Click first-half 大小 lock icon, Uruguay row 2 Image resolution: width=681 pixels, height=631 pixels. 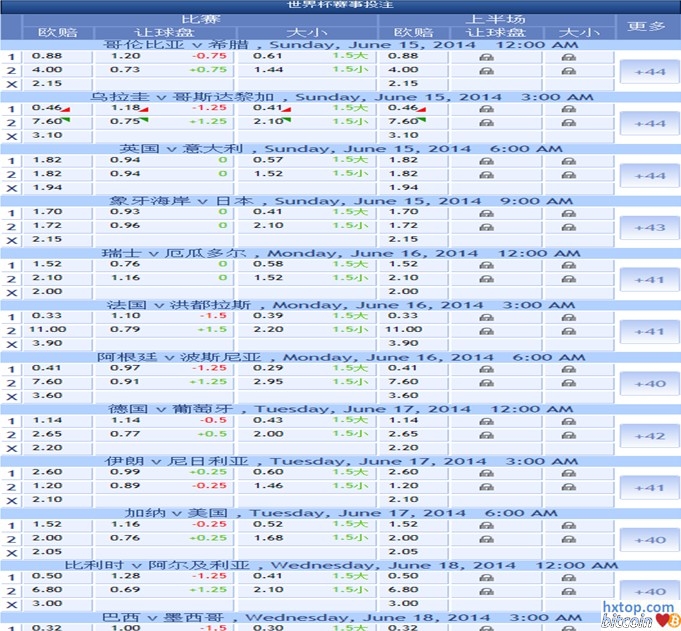coord(568,122)
